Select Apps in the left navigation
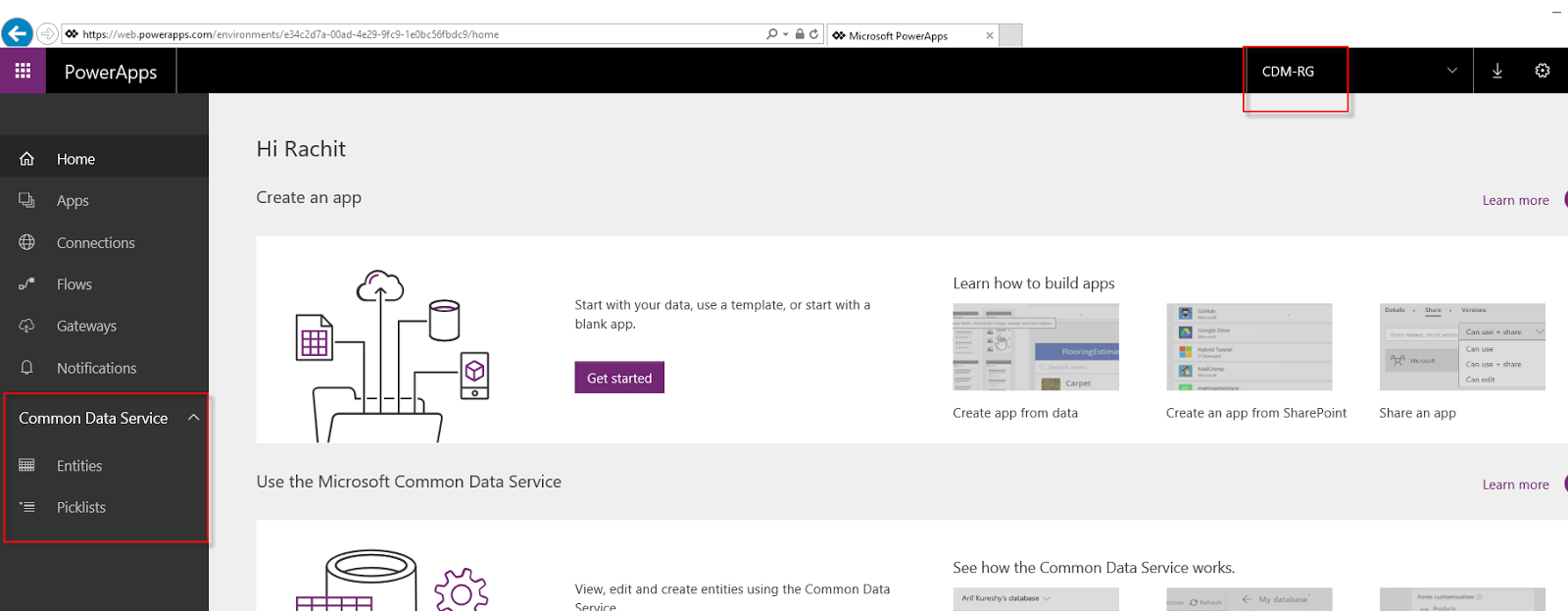The image size is (1568, 611). coord(73,201)
